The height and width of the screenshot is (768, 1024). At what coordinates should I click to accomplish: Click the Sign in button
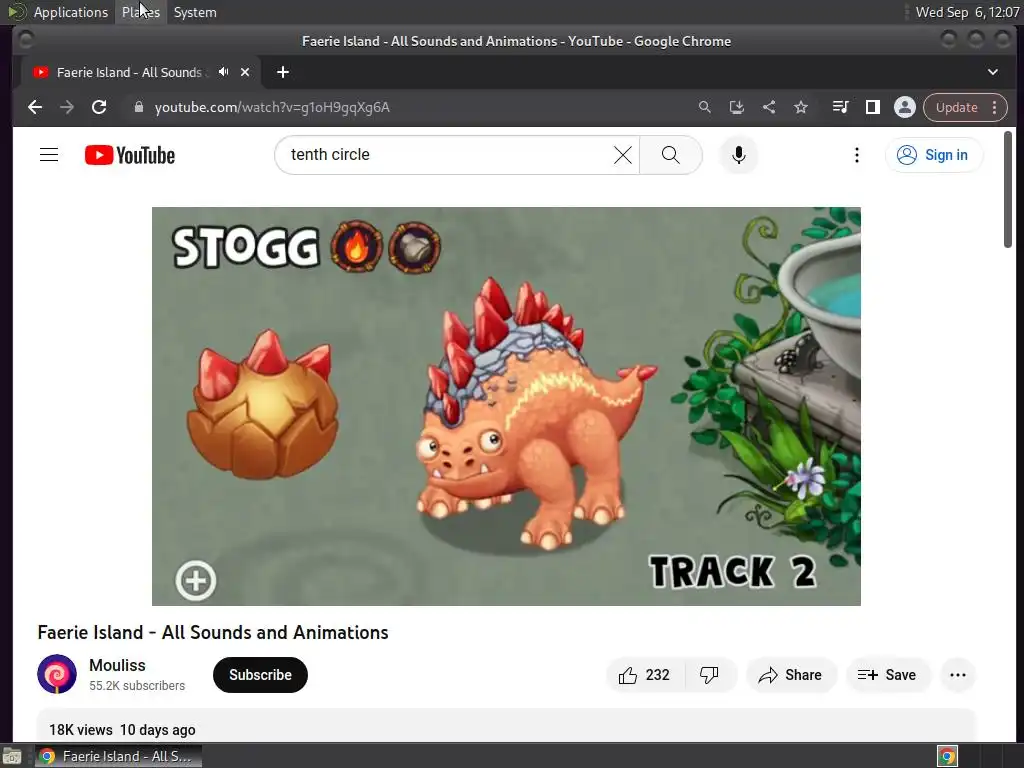(933, 155)
